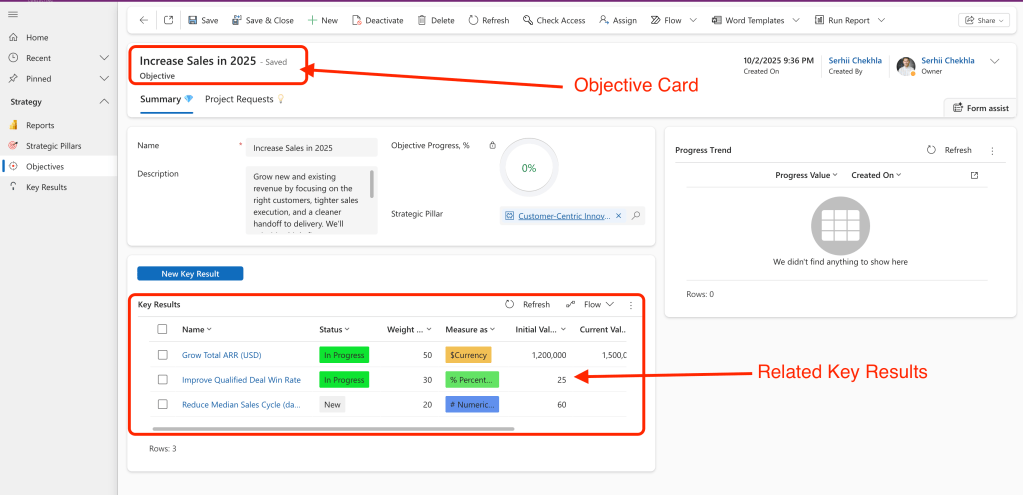Viewport: 1023px width, 495px height.
Task: Open the Grow Total ARR (USD) link
Action: 221,354
